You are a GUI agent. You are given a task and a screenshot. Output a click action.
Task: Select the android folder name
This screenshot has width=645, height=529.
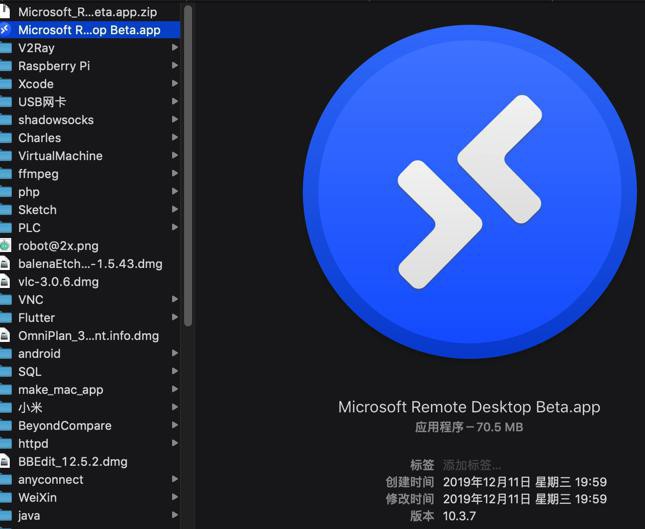pyautogui.click(x=39, y=354)
